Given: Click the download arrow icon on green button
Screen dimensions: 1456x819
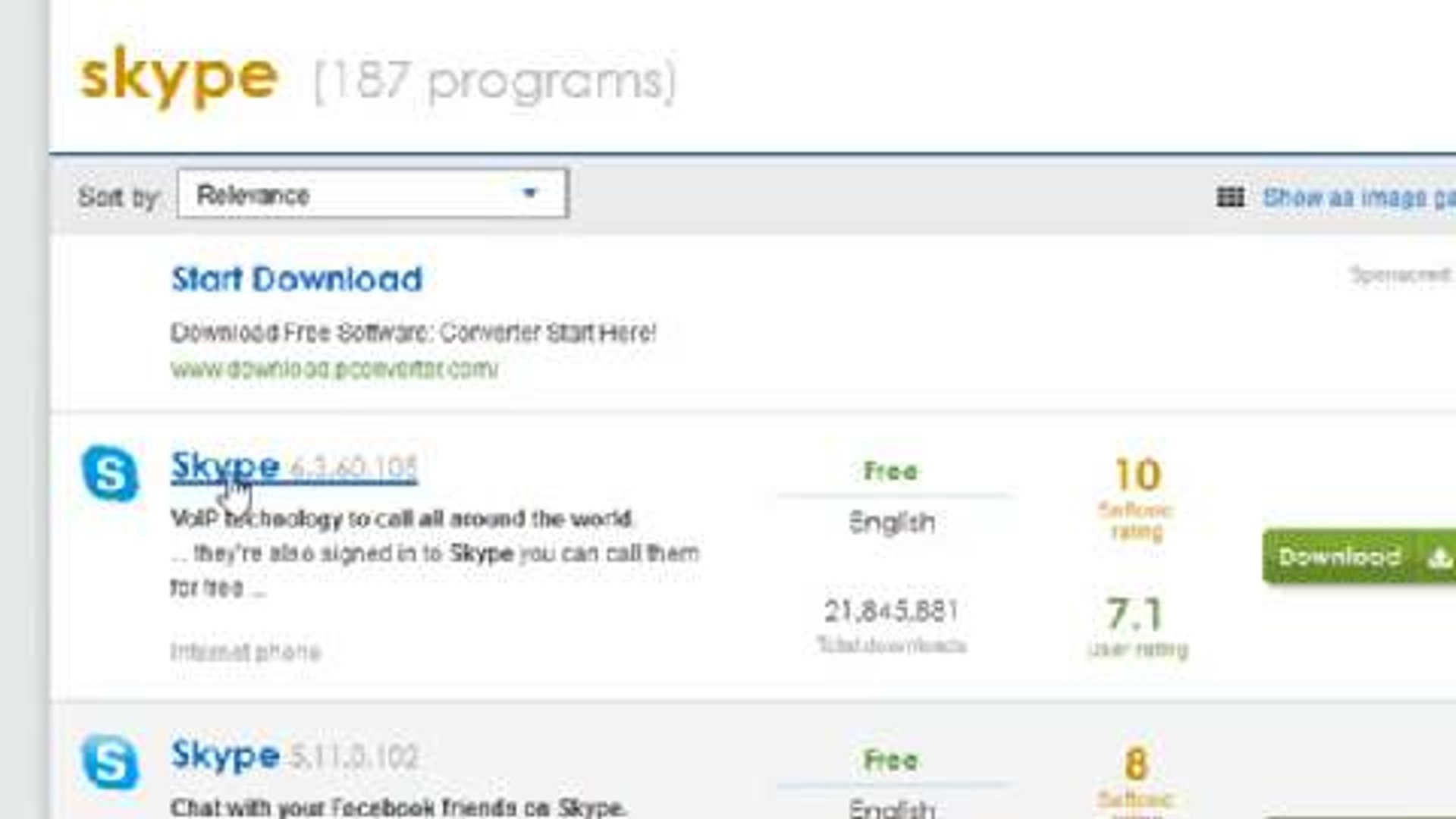Looking at the screenshot, I should pyautogui.click(x=1439, y=558).
